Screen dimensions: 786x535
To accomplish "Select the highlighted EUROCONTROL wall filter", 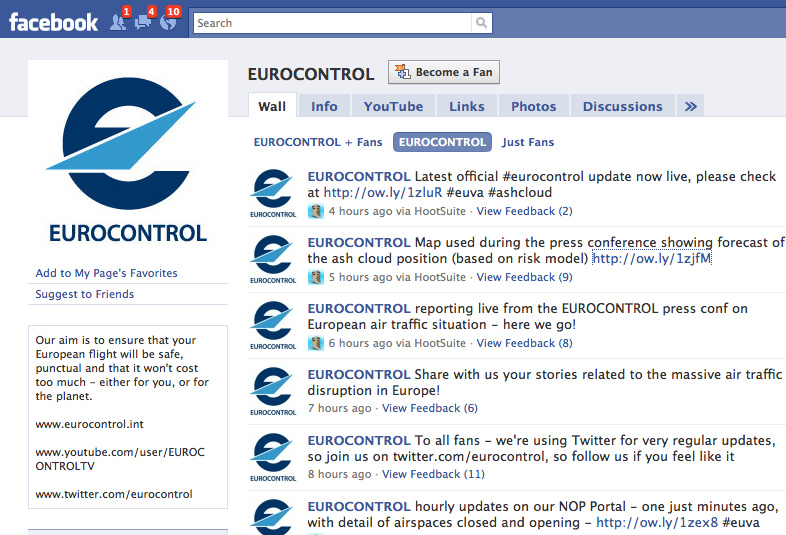I will coord(442,142).
